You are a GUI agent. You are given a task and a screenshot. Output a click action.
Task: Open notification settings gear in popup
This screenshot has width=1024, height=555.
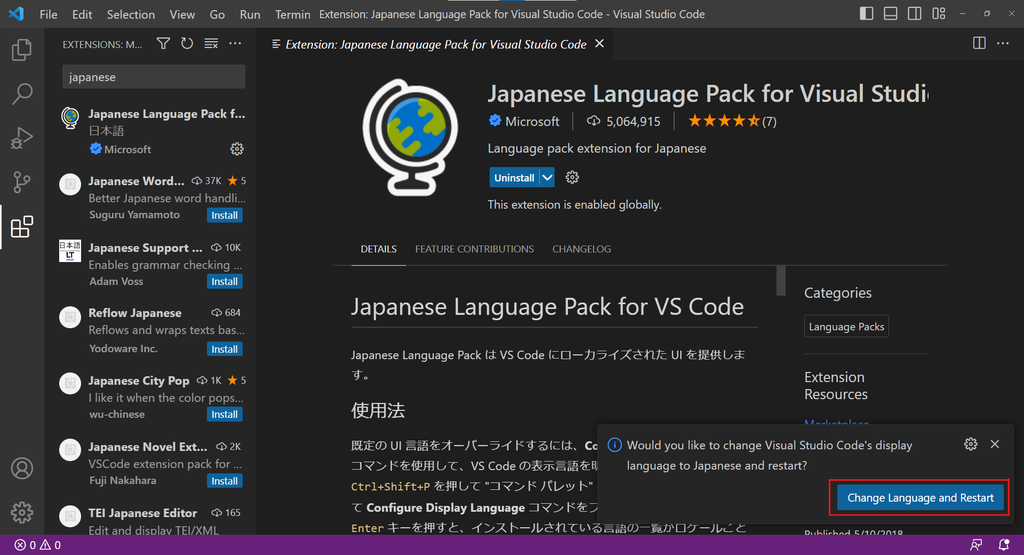click(x=970, y=444)
